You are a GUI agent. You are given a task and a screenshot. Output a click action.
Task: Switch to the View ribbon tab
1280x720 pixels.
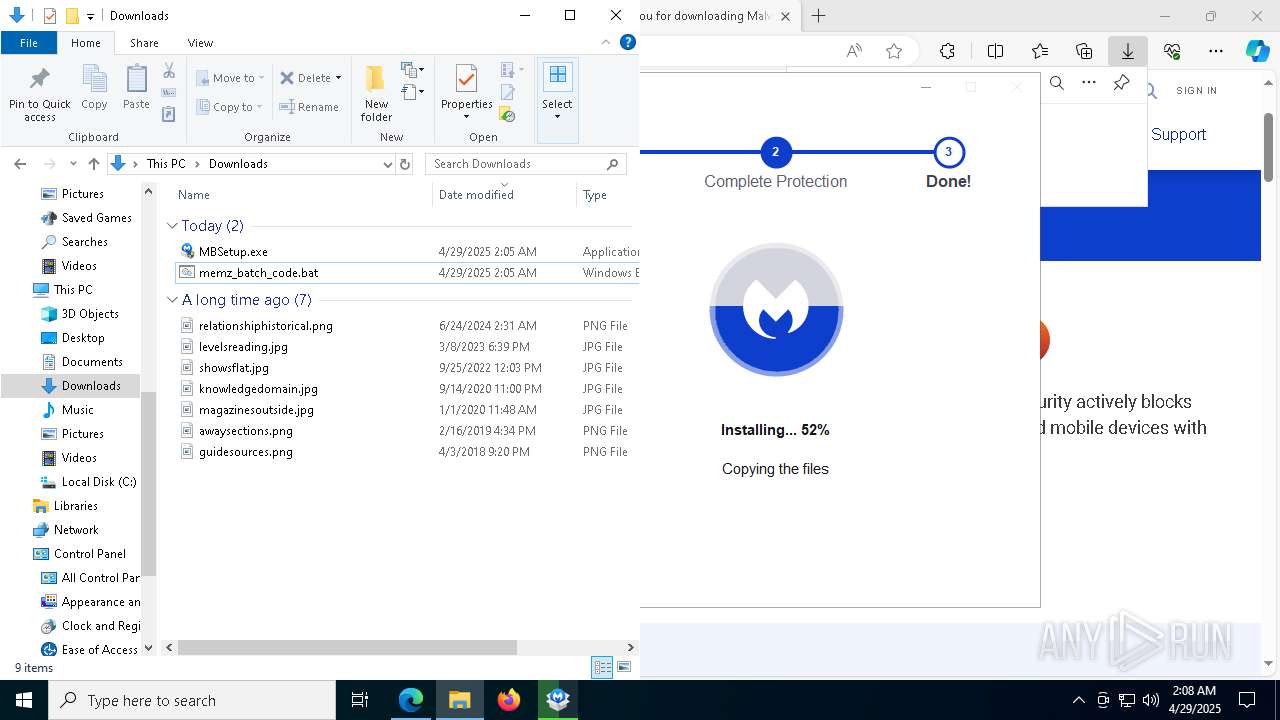pos(200,43)
